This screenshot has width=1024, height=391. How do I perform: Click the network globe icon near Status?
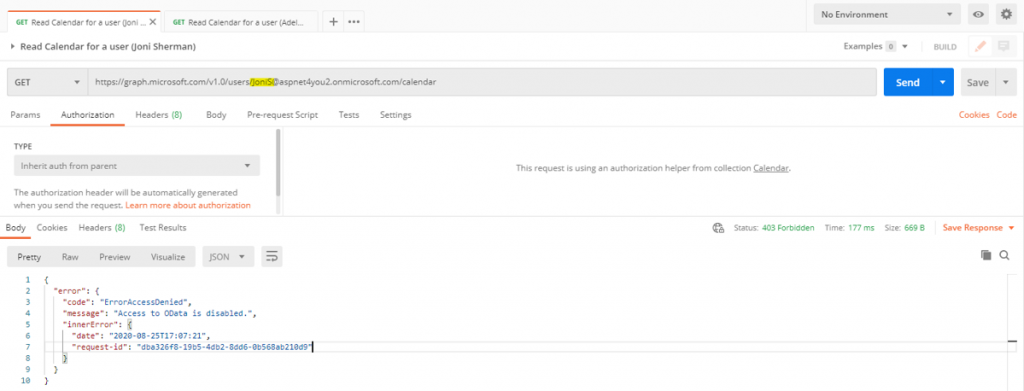pyautogui.click(x=718, y=228)
